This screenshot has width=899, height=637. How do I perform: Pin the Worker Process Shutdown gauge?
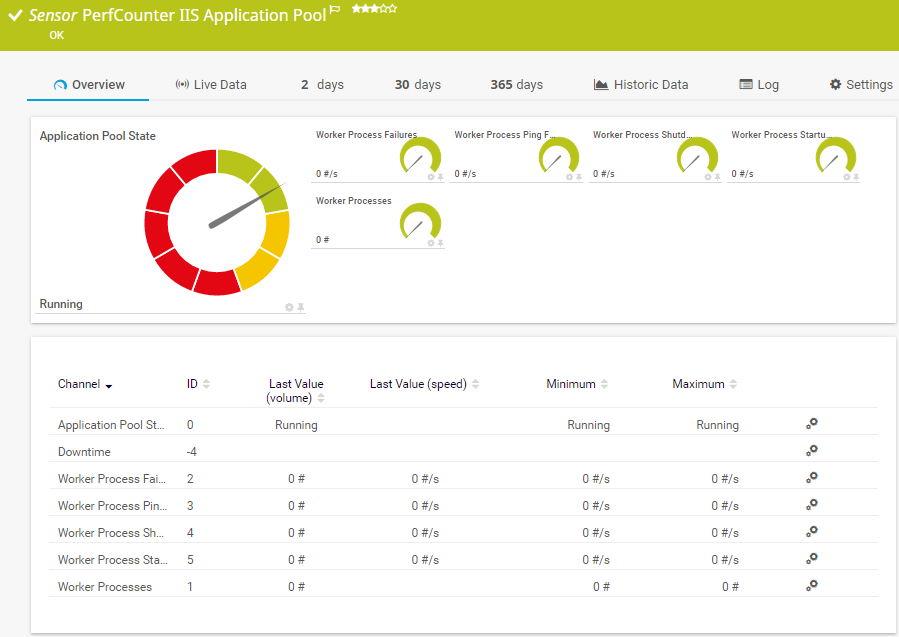tap(717, 177)
